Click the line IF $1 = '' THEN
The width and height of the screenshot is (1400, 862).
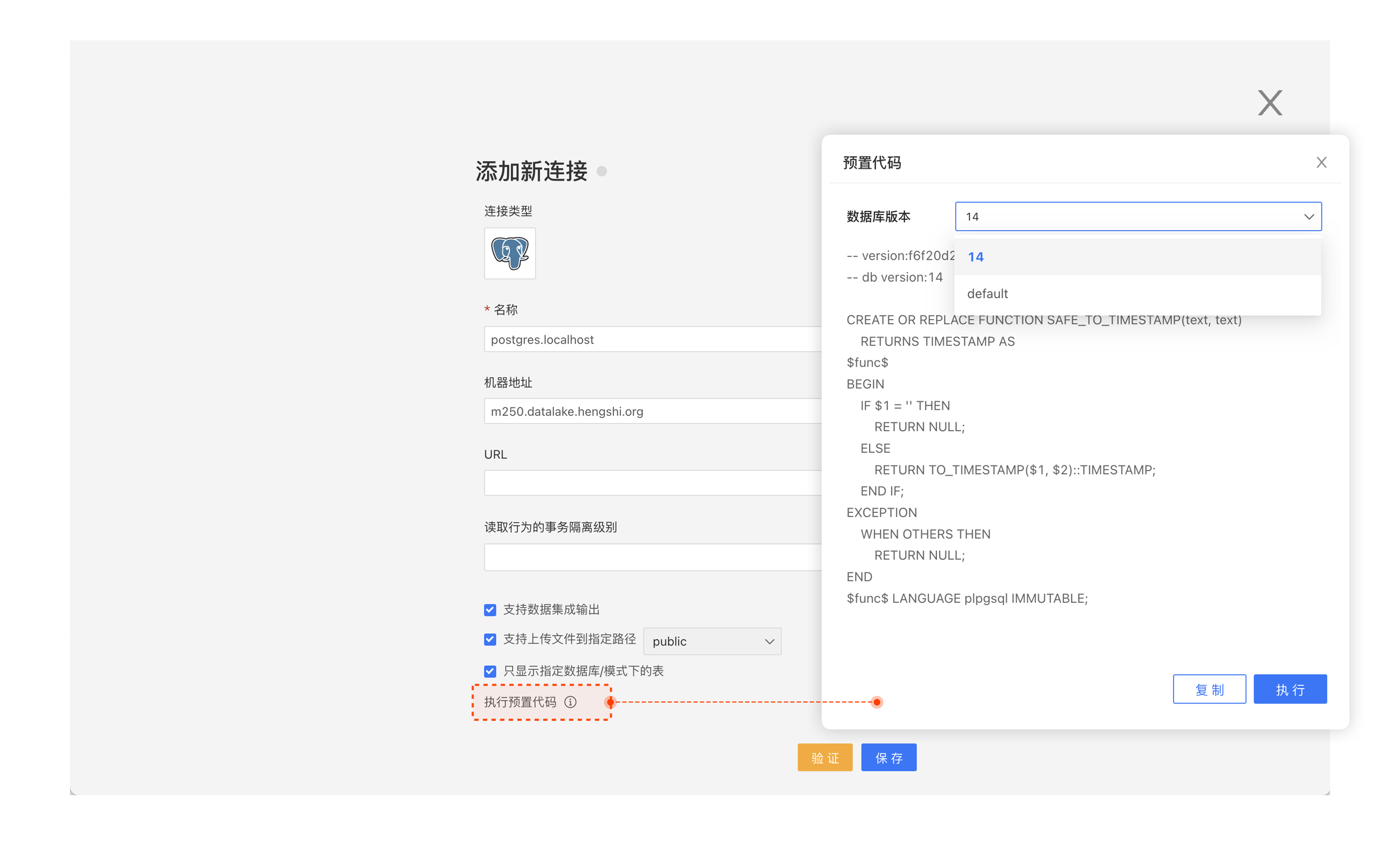[x=905, y=405]
